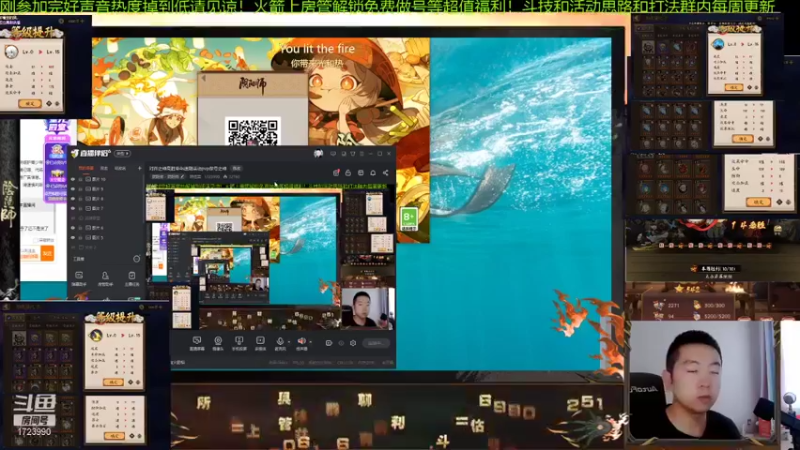Expand the microphone options arrow
Screen dimensions: 800x450
pos(289,342)
